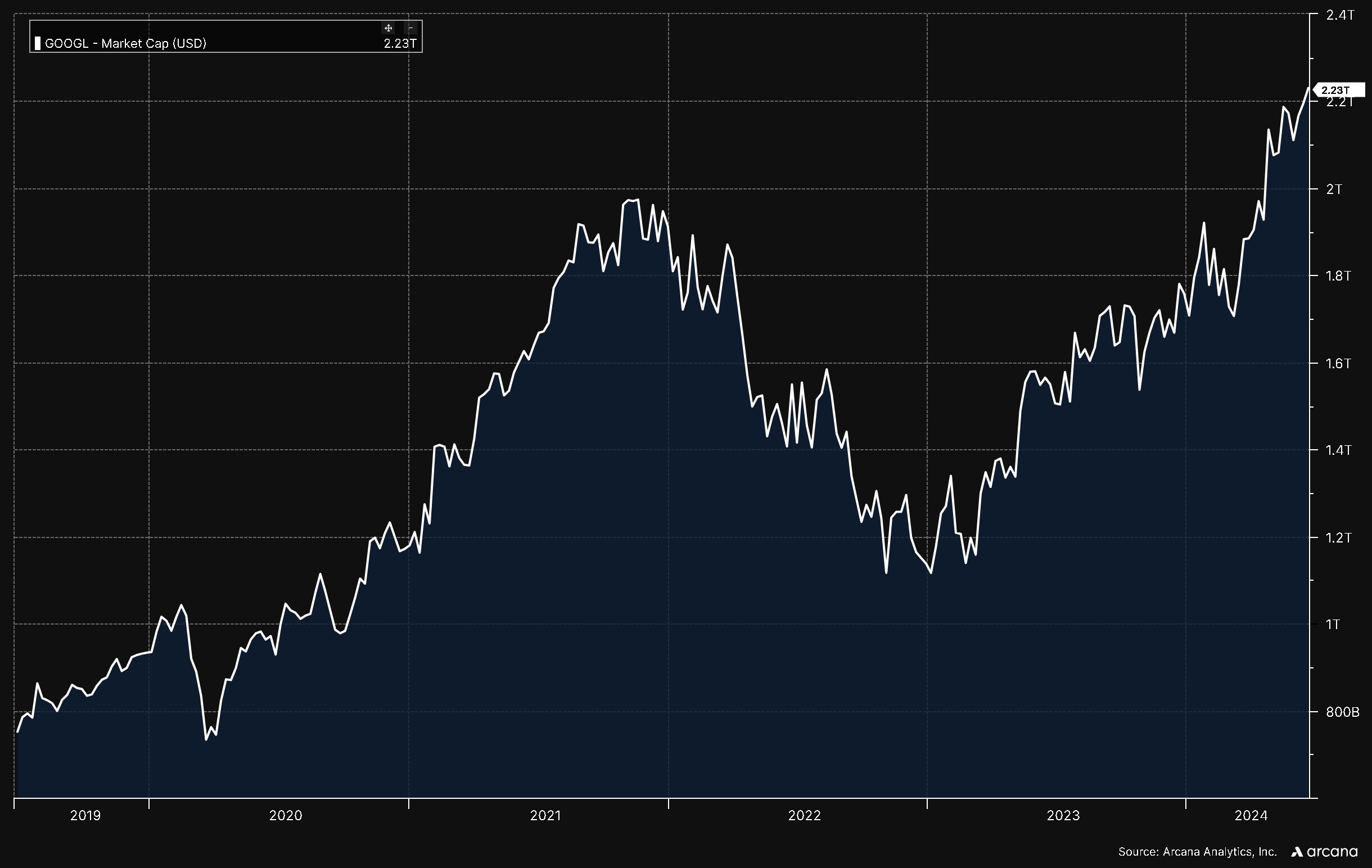Click the white GOOGL series color swatch
Screen dimensions: 1372x868
[38, 43]
